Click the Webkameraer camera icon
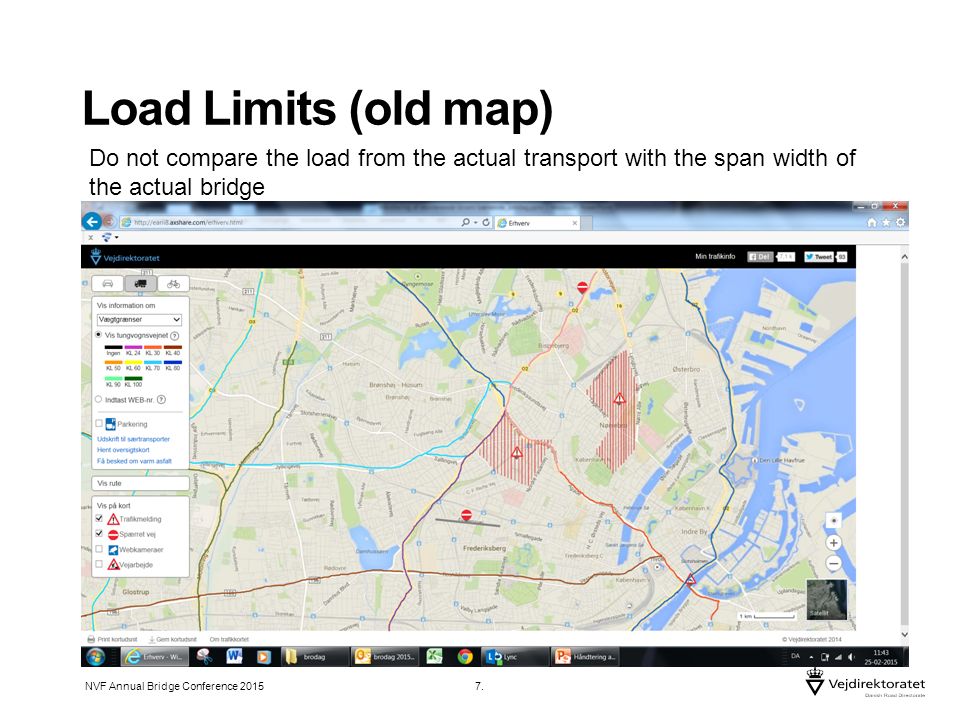Screen dimensions: 960x720 (x=113, y=549)
